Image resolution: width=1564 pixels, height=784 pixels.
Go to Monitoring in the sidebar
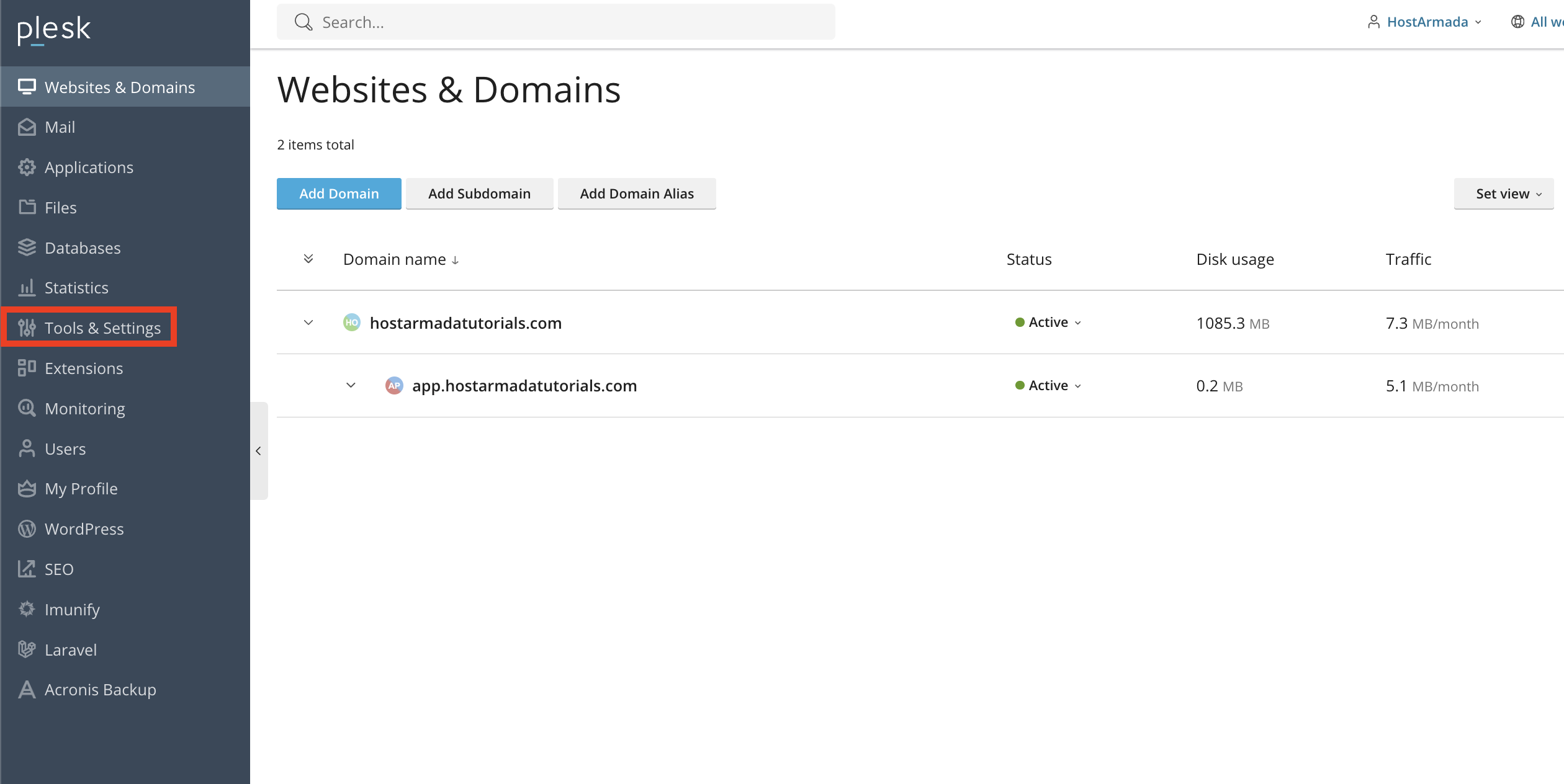coord(125,408)
